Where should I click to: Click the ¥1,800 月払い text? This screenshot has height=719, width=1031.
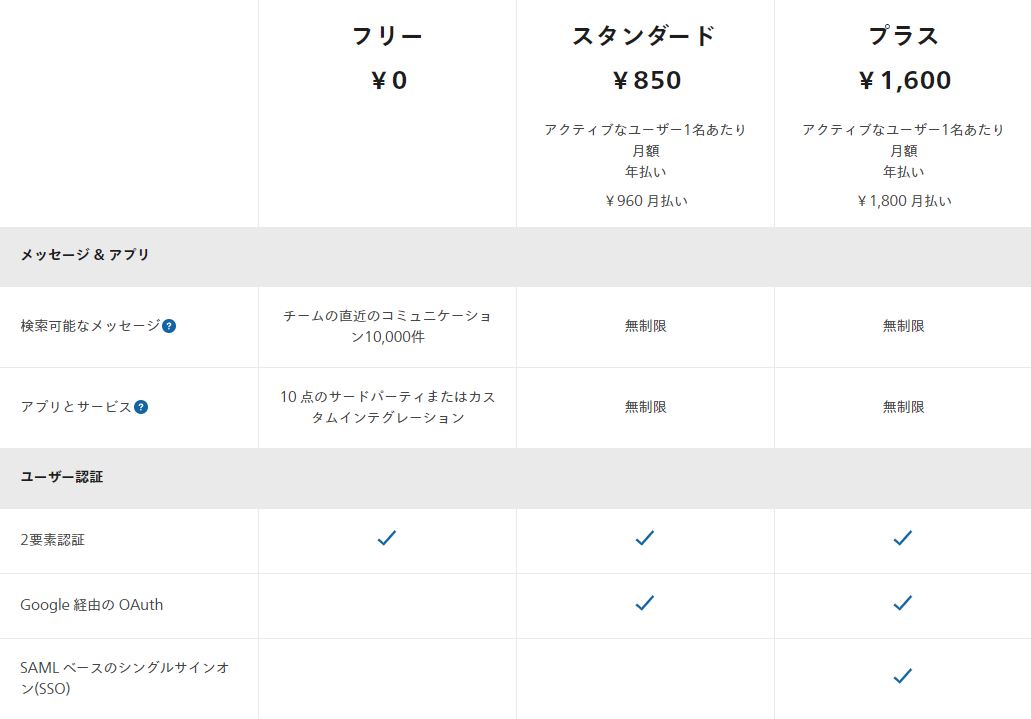click(904, 201)
